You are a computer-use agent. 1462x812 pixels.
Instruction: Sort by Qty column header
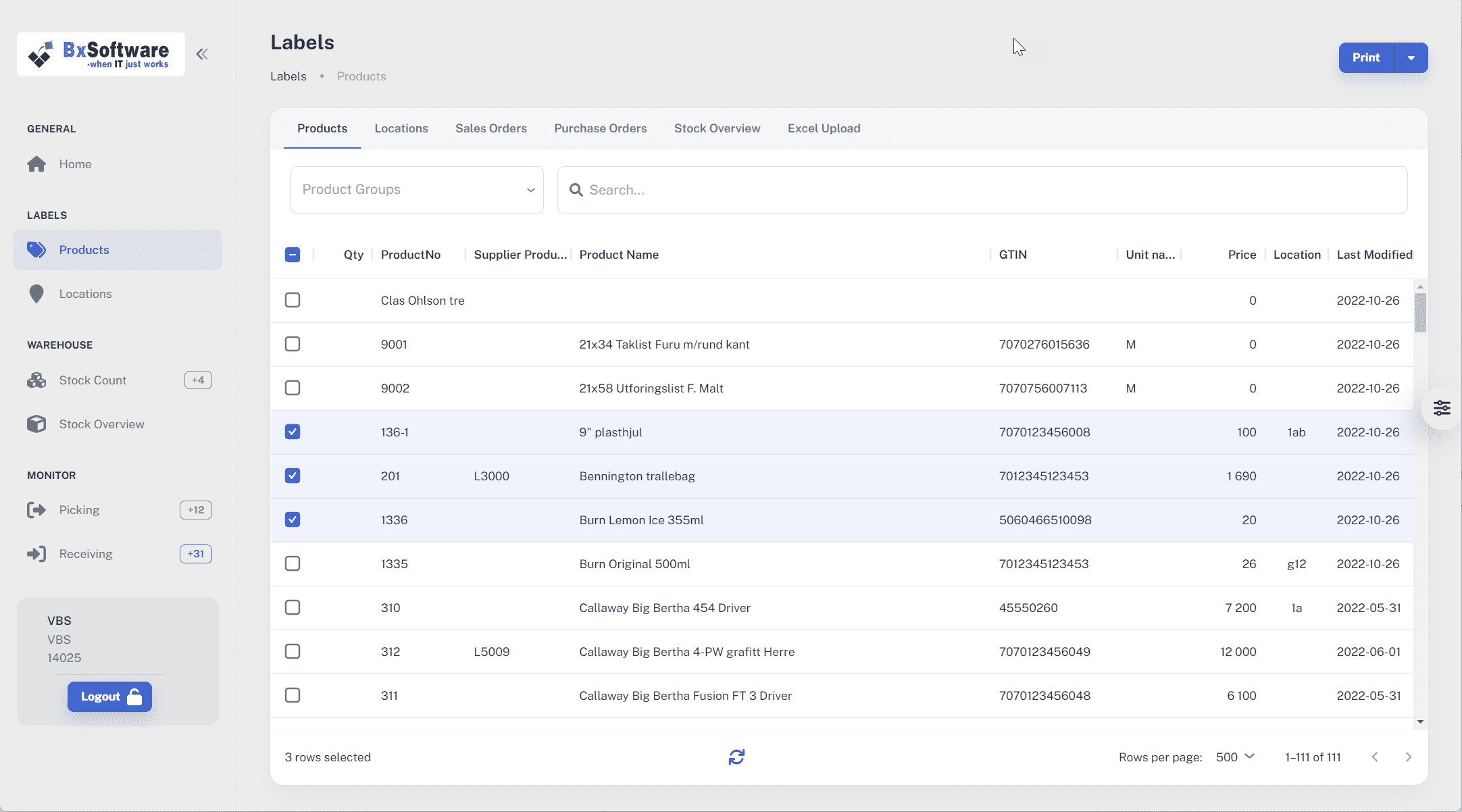pos(353,255)
